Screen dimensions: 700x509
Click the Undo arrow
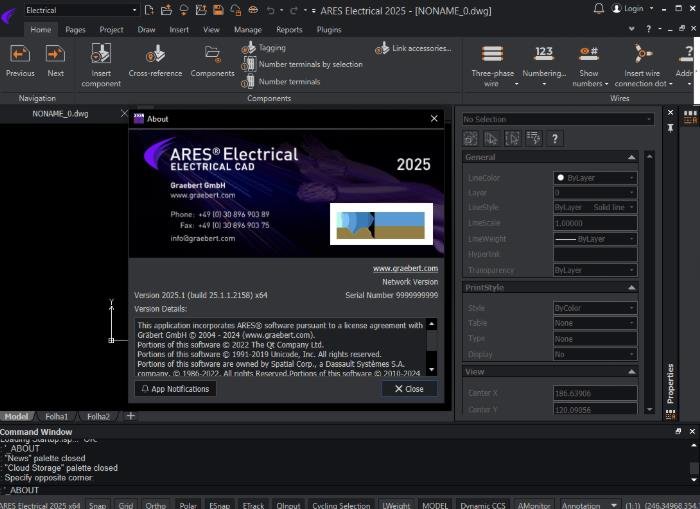[x=271, y=10]
